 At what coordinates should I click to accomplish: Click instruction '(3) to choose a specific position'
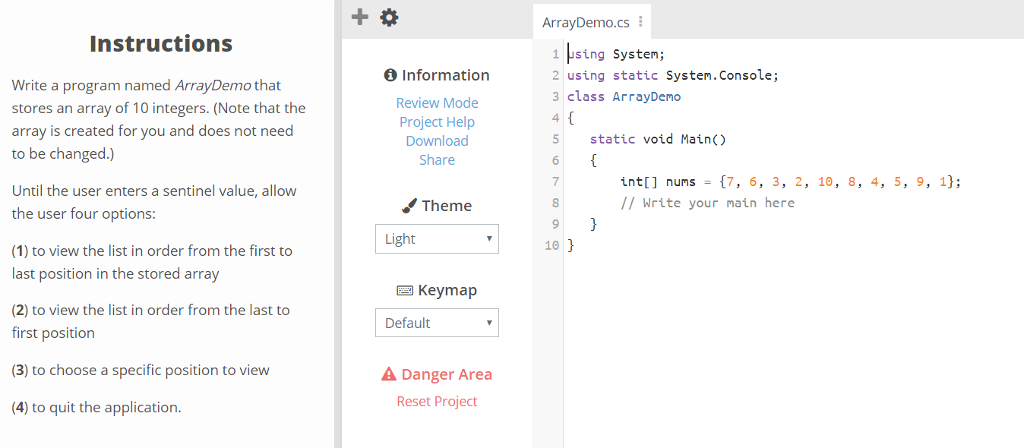(140, 370)
